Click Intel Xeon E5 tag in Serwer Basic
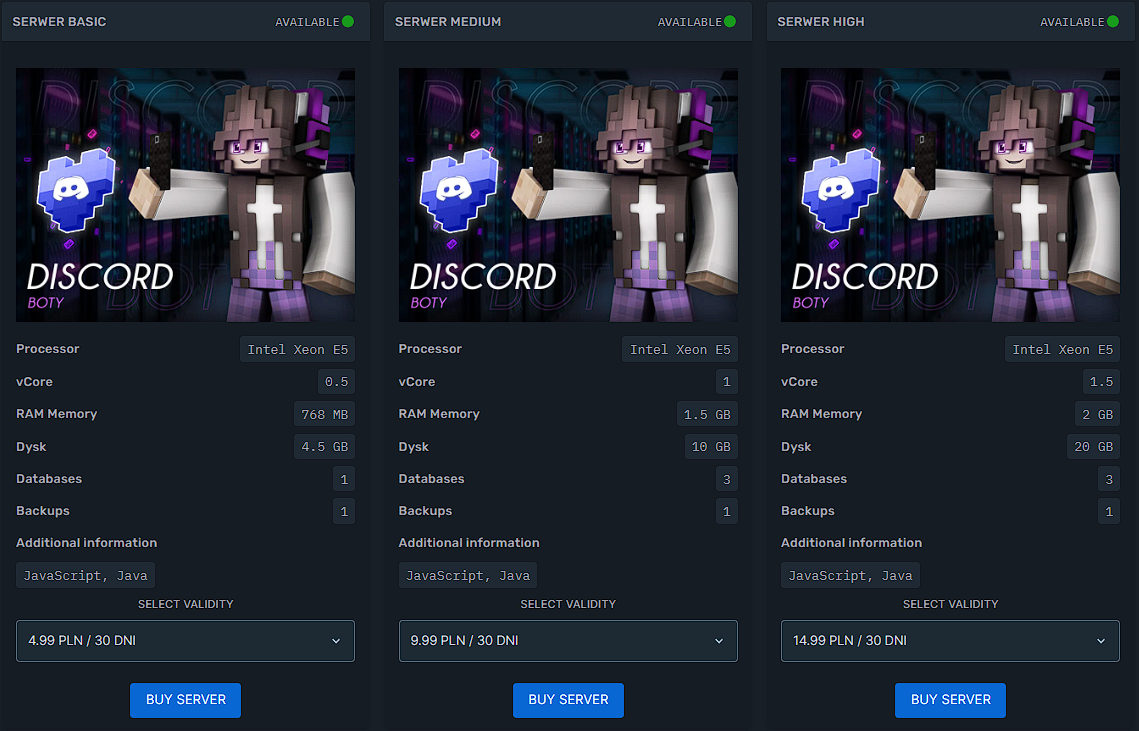The height and width of the screenshot is (731, 1139). click(297, 350)
